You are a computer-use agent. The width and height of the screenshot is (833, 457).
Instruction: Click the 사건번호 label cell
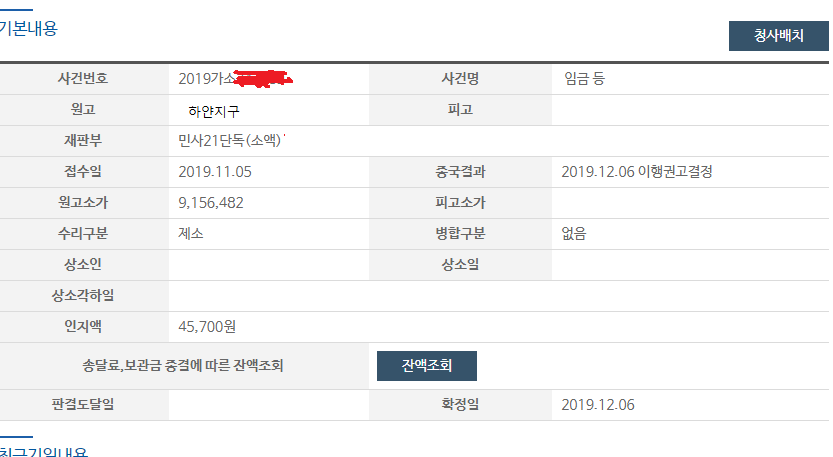point(84,78)
